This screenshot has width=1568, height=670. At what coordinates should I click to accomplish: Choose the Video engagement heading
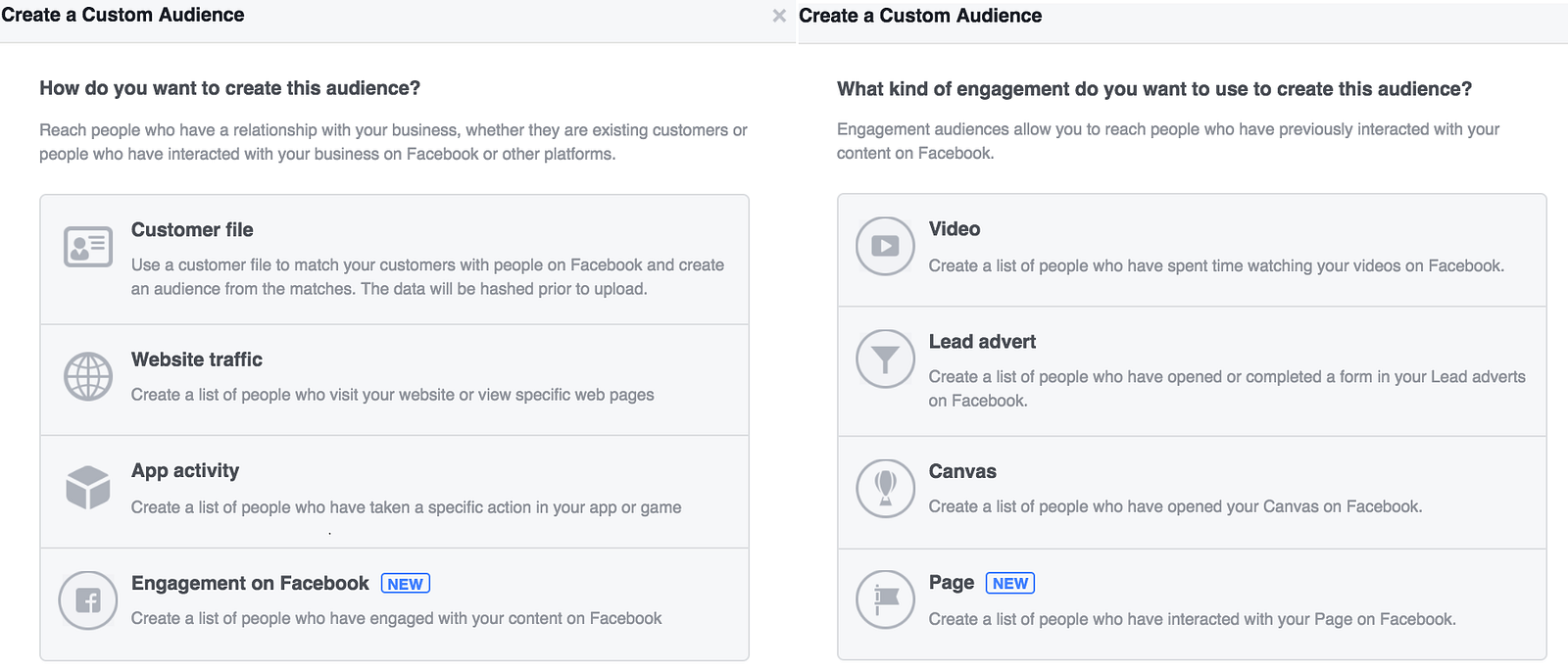tap(955, 229)
